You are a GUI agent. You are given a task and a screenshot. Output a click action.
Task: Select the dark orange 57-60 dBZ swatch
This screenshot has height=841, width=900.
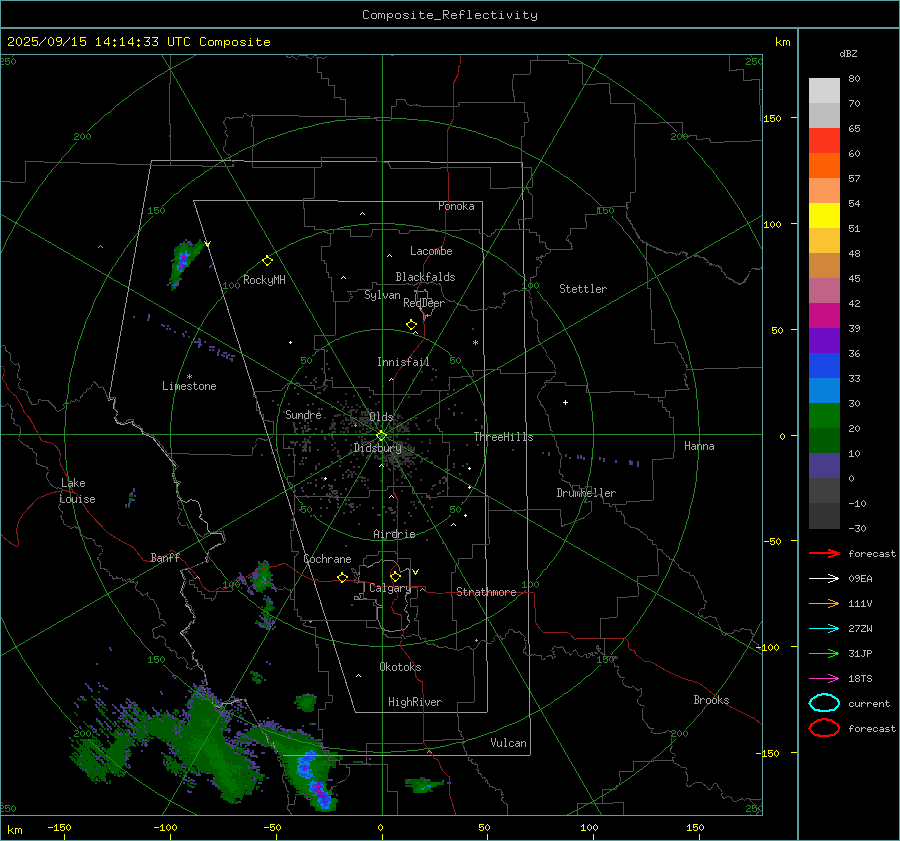tap(824, 166)
